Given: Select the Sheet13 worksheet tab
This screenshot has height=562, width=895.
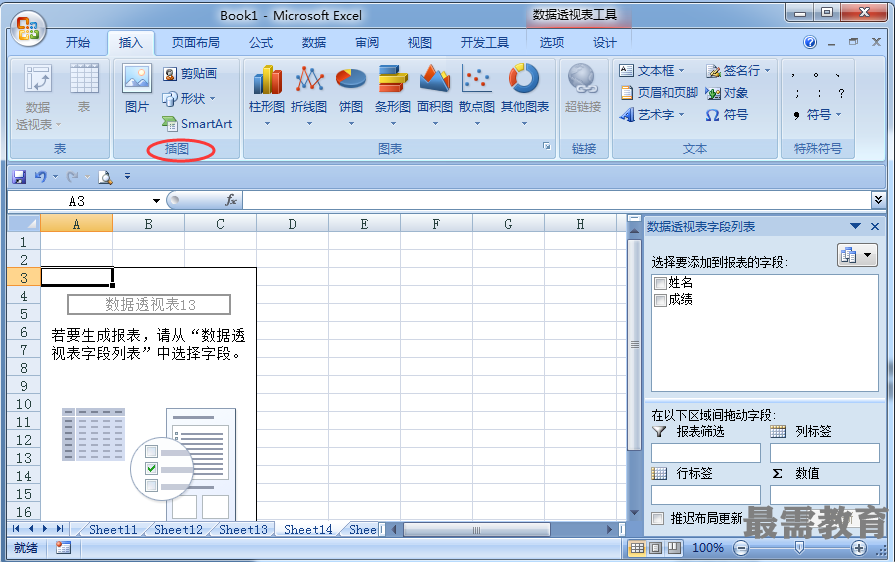Looking at the screenshot, I should [x=243, y=529].
